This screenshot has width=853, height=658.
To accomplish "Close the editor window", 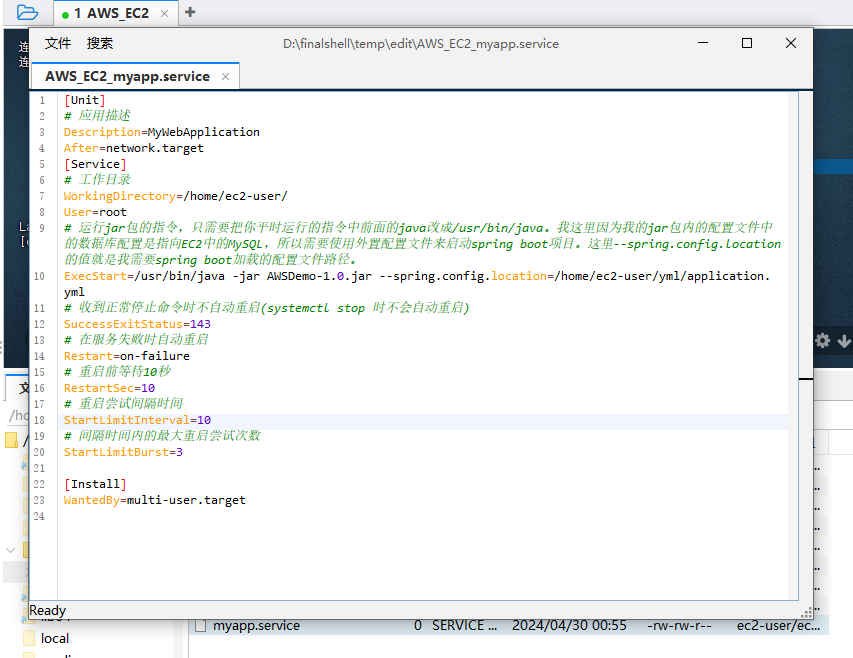I will pos(791,43).
